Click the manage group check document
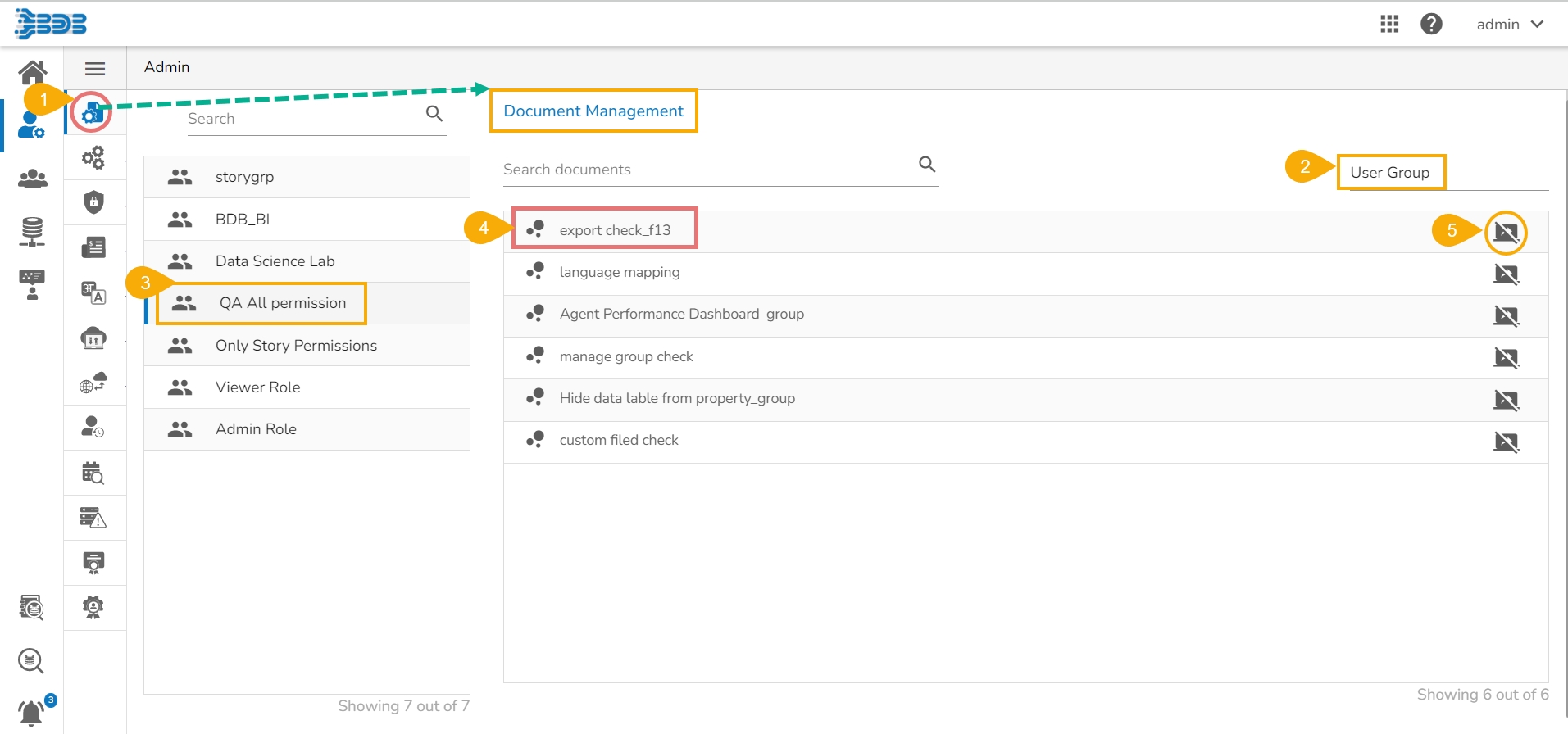This screenshot has height=734, width=1568. 626,356
